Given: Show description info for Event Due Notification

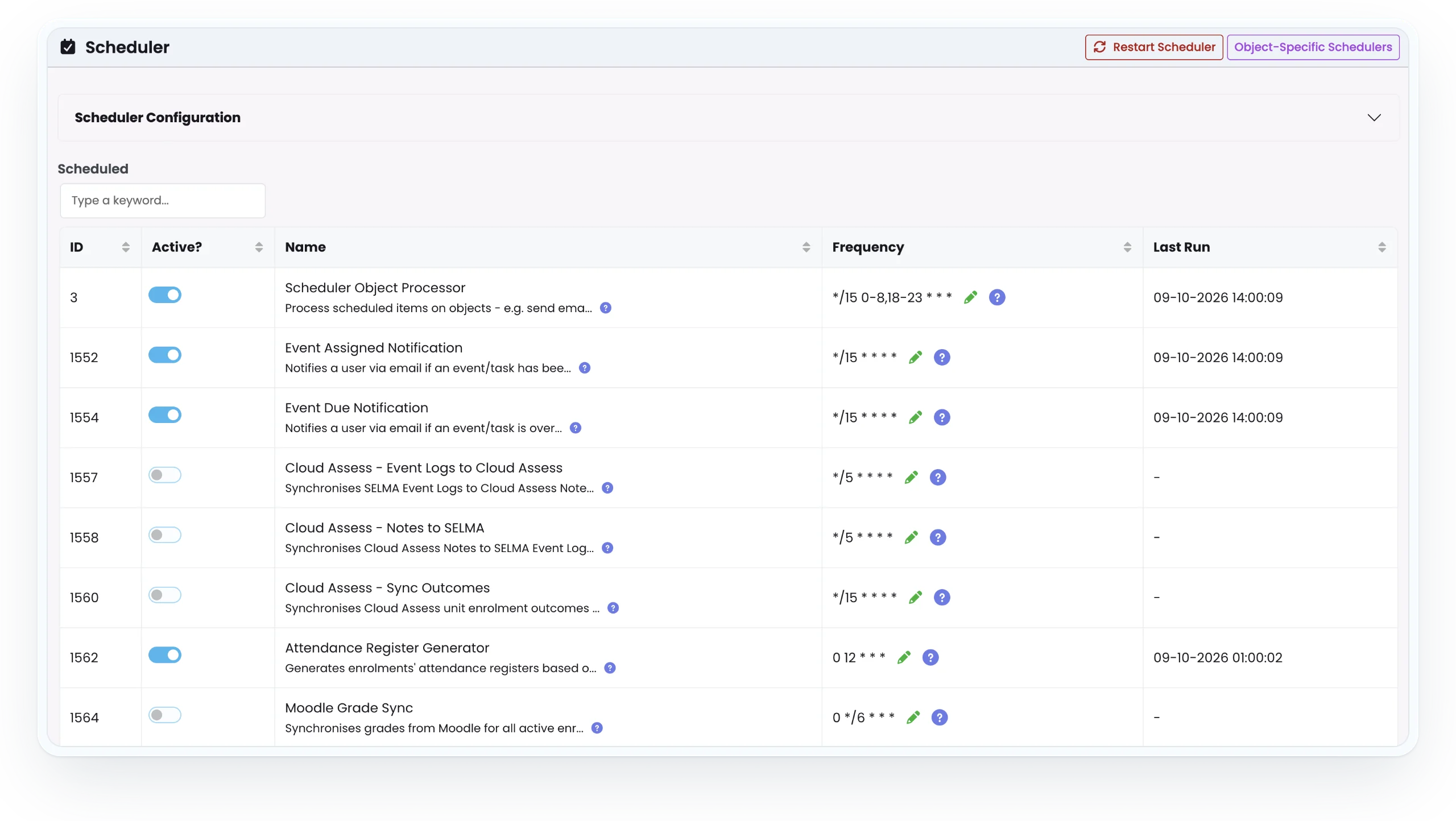Looking at the screenshot, I should pyautogui.click(x=576, y=428).
